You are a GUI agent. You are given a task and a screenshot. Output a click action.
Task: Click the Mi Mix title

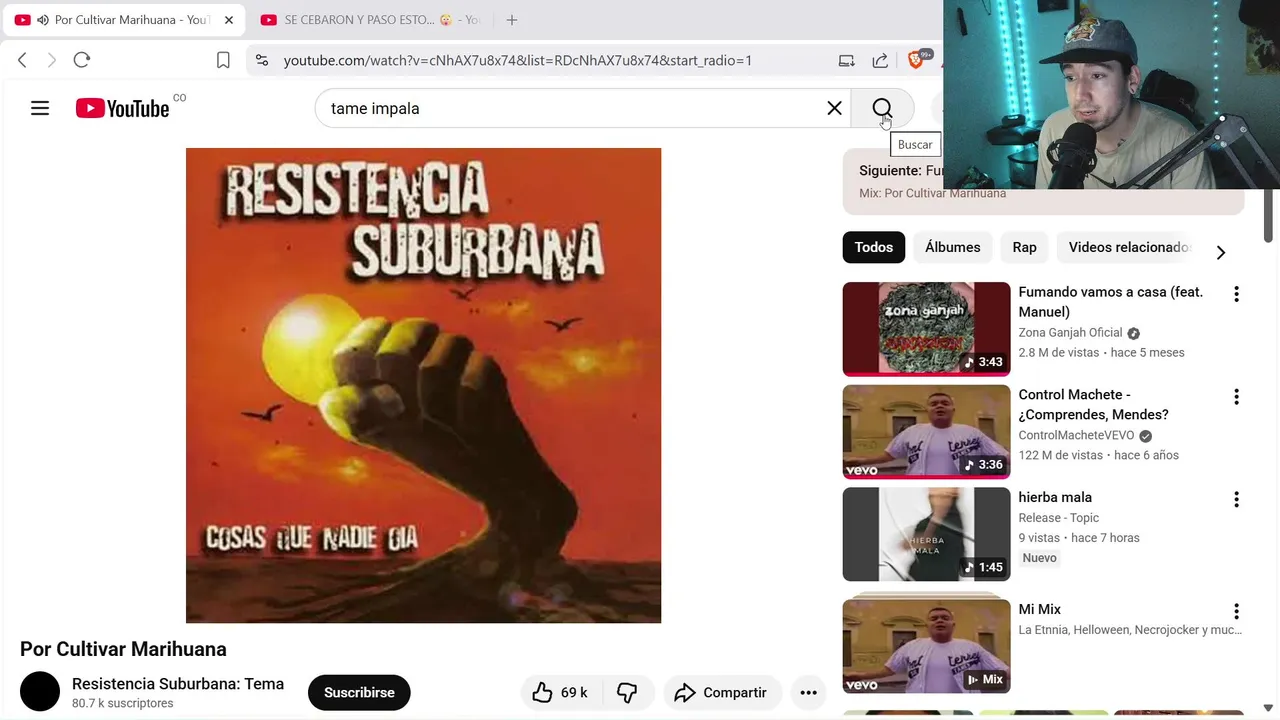(x=1039, y=609)
